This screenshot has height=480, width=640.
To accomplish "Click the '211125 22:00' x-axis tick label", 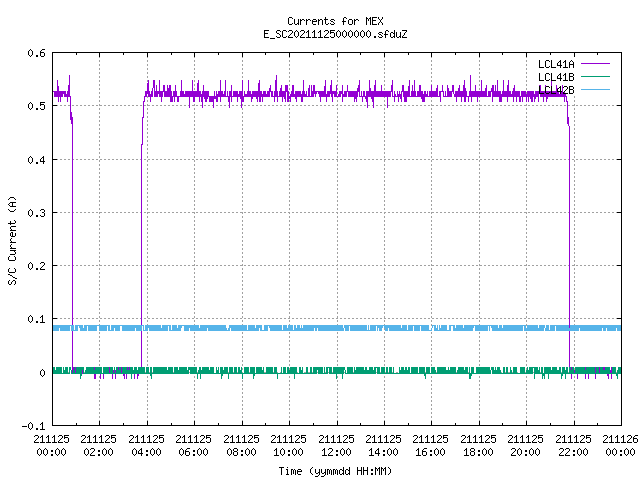I will point(573,446).
